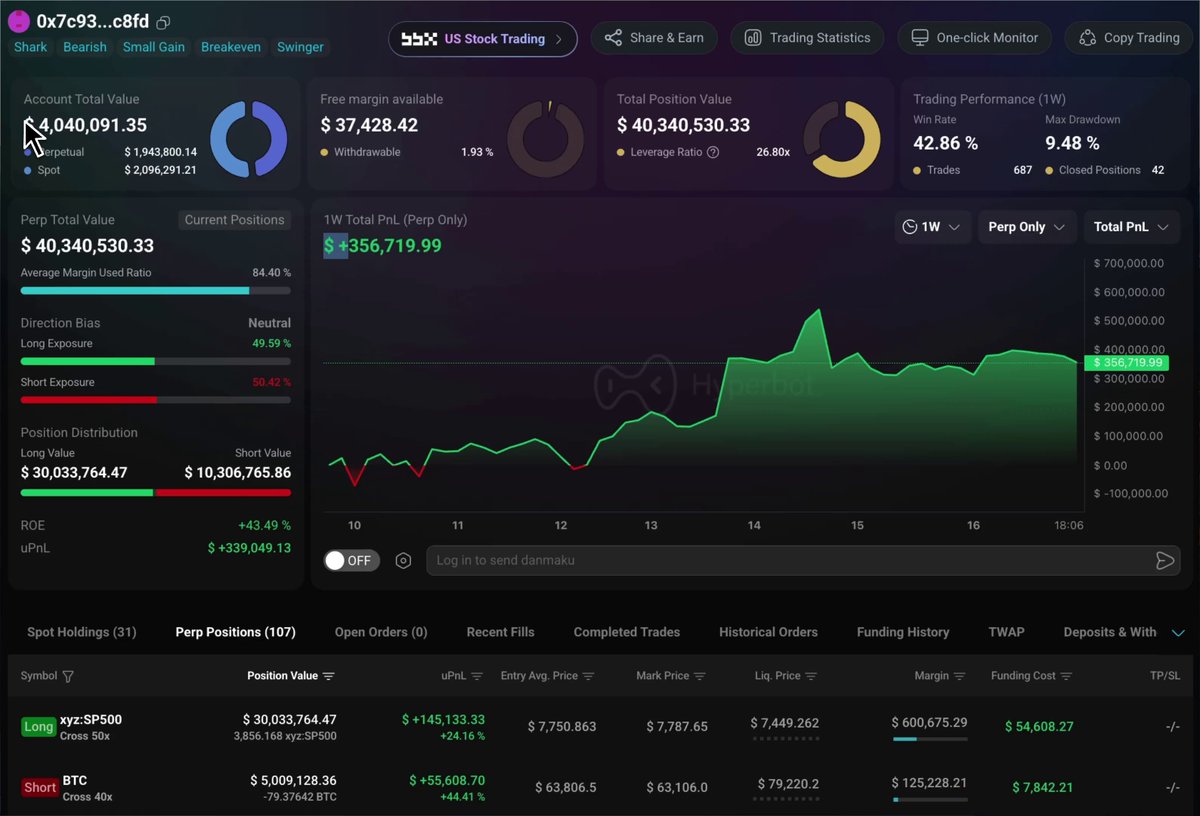Open danmaku settings hexagon icon
Screen dimensions: 1200x816
tap(403, 561)
